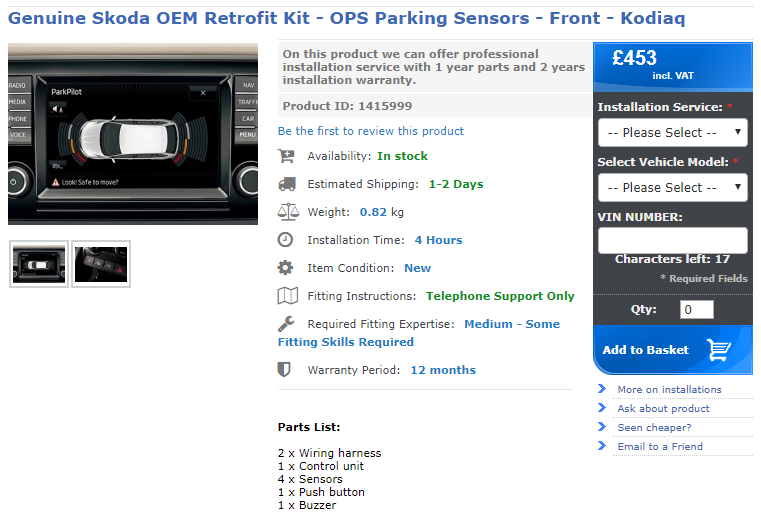Click the Email to a Friend link
The image size is (761, 522).
pyautogui.click(x=660, y=446)
